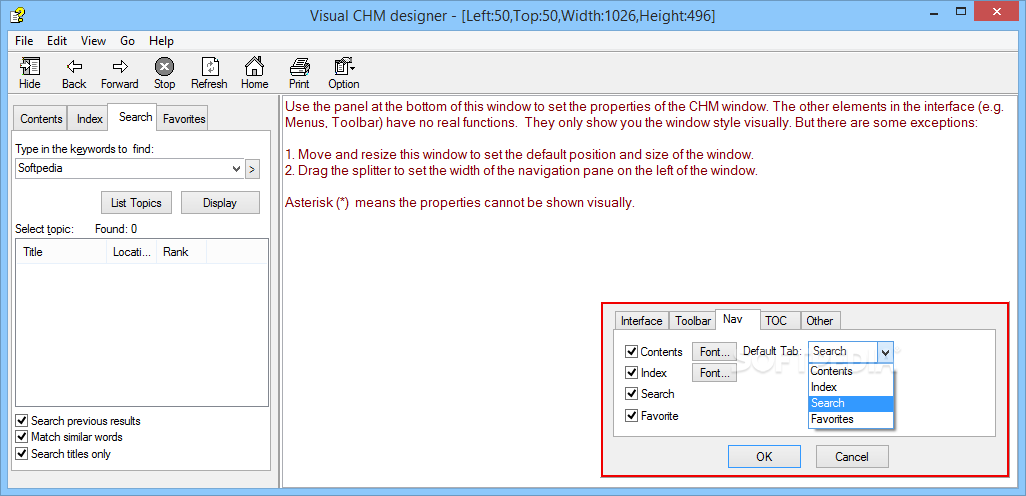Open the Other properties tab
Image resolution: width=1026 pixels, height=496 pixels.
(819, 321)
